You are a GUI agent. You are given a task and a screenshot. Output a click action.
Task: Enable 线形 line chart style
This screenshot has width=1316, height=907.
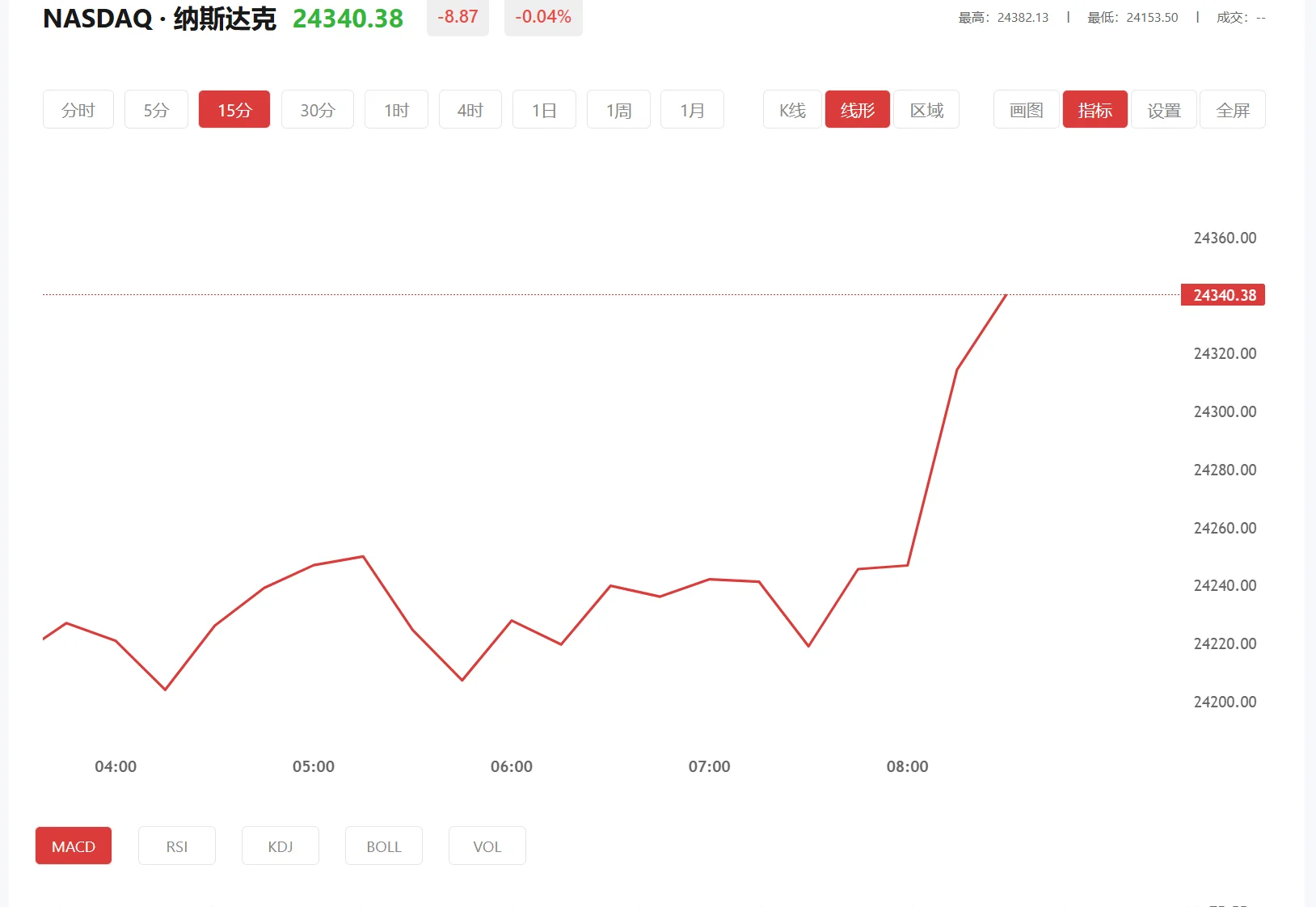[857, 109]
